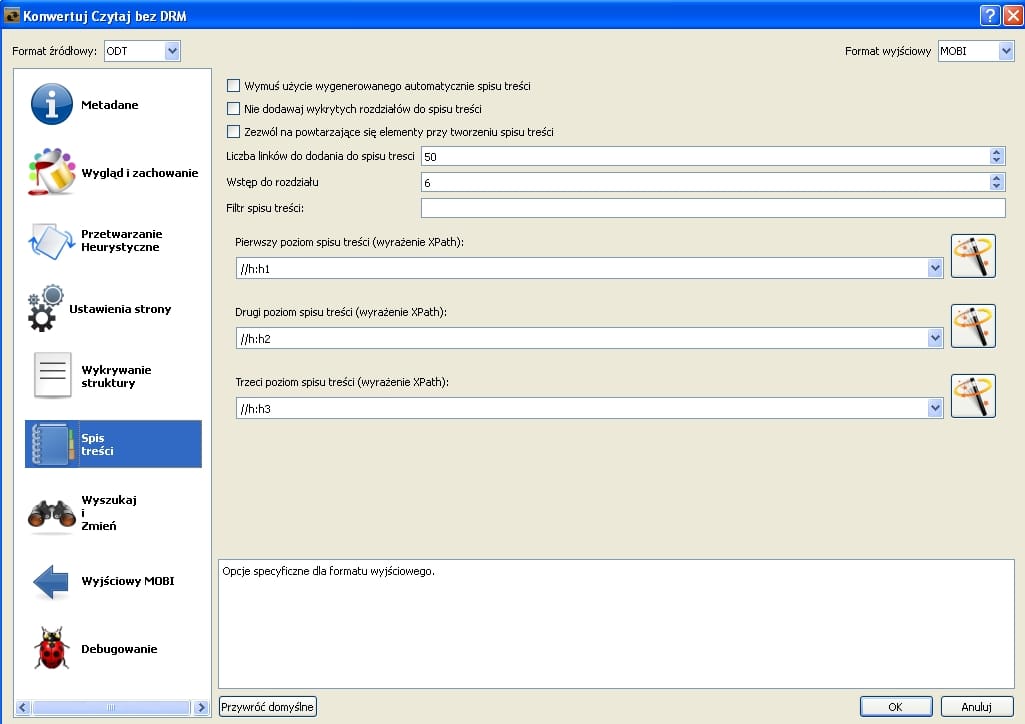Click the Przetwarzanie Heurystyczne icon
Image resolution: width=1025 pixels, height=724 pixels.
pyautogui.click(x=52, y=240)
